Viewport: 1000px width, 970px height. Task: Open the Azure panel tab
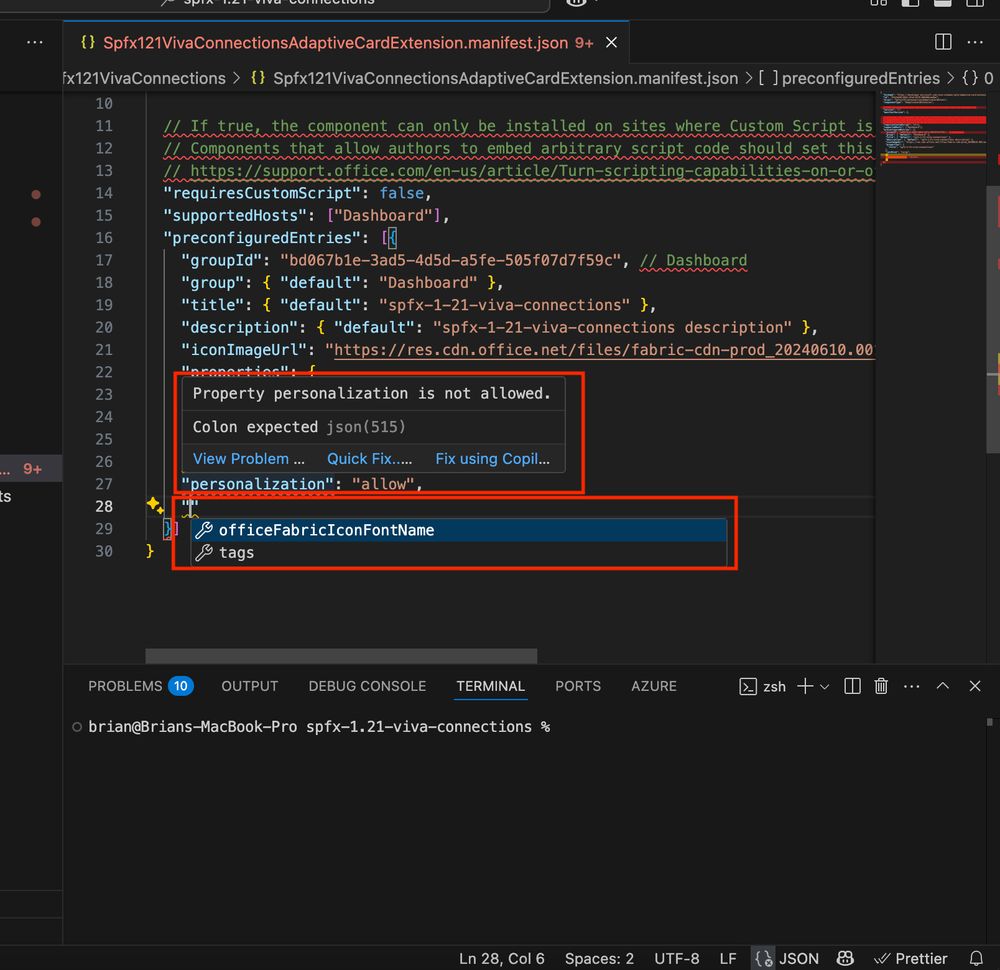(x=654, y=686)
